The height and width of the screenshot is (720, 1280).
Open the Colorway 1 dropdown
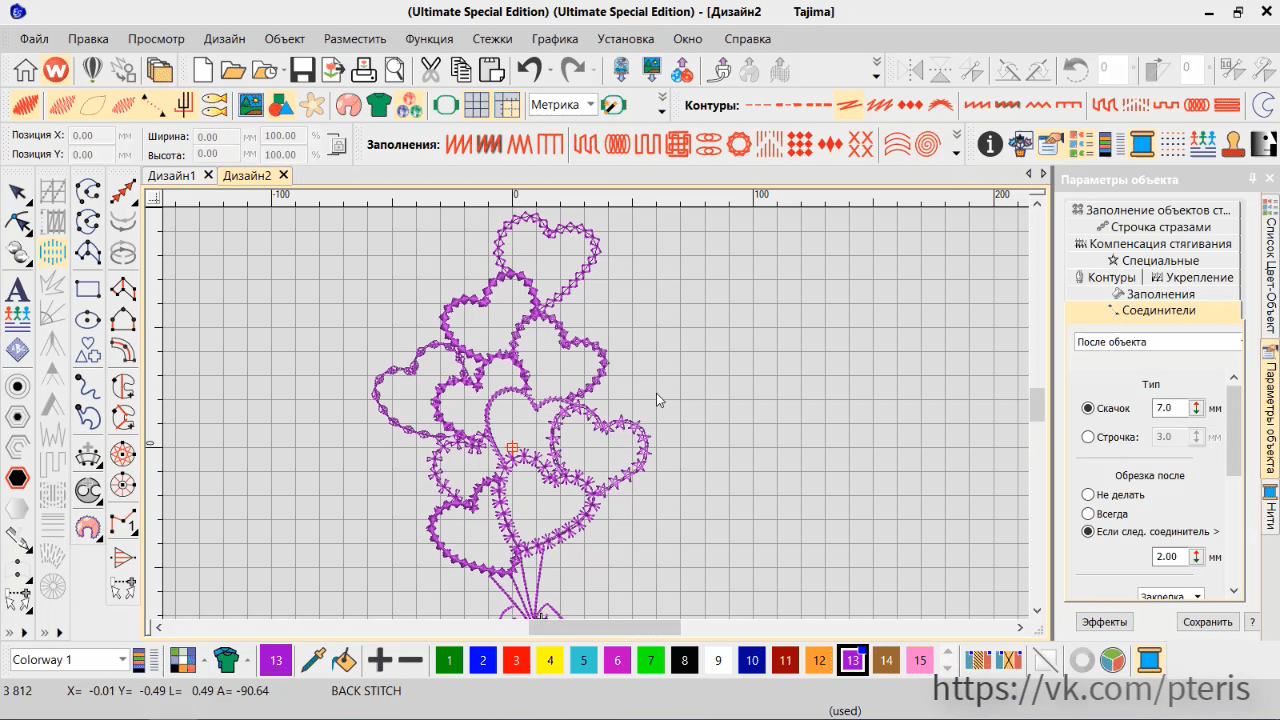69,660
